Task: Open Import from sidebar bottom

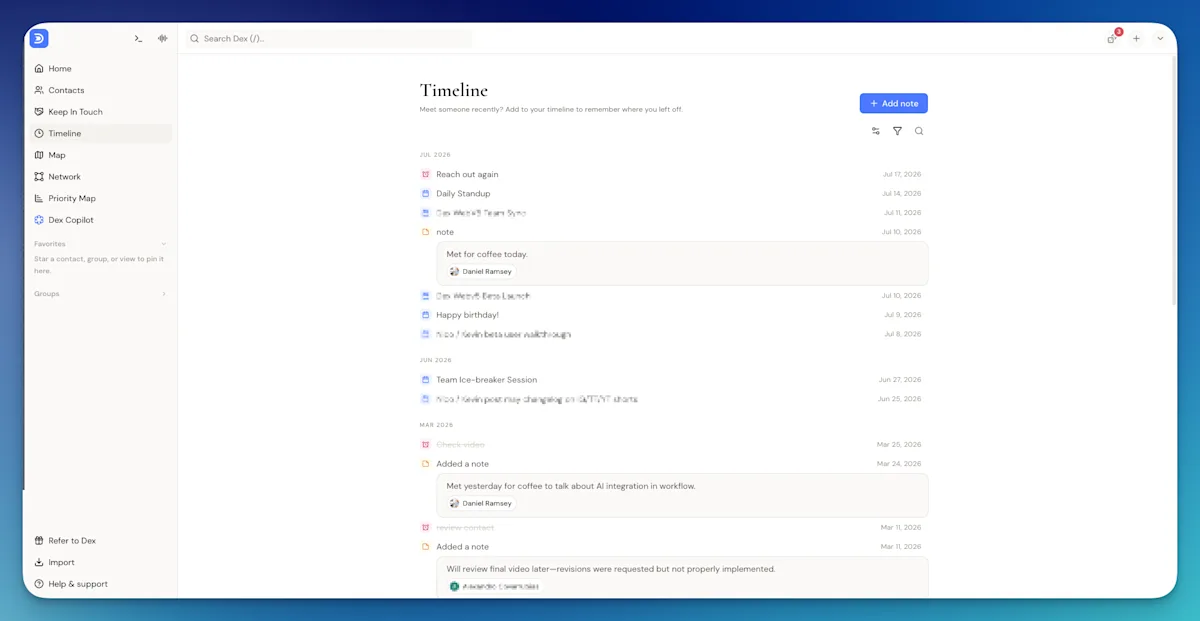Action: tap(54, 562)
